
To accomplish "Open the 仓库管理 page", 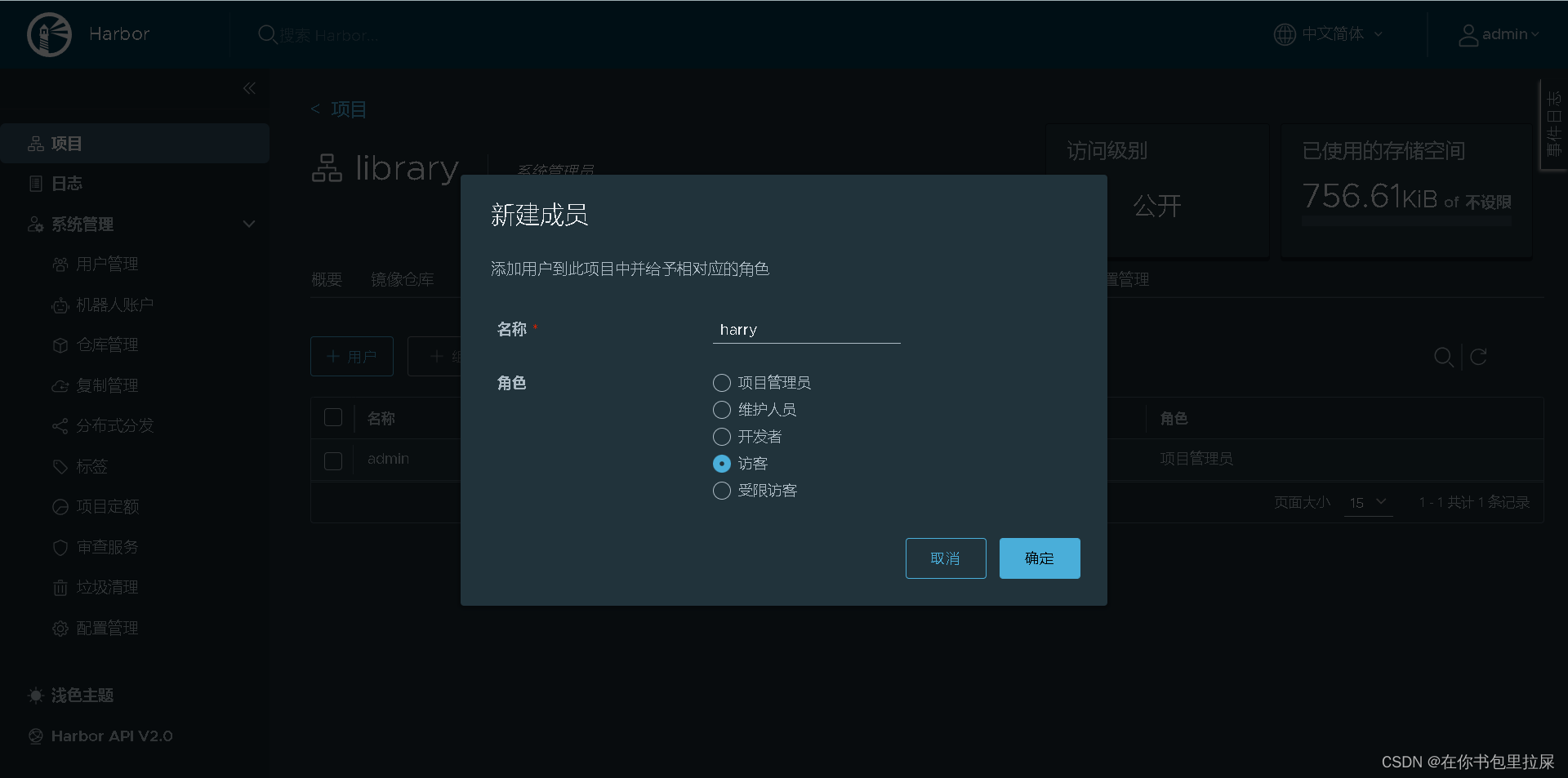I will coord(107,345).
